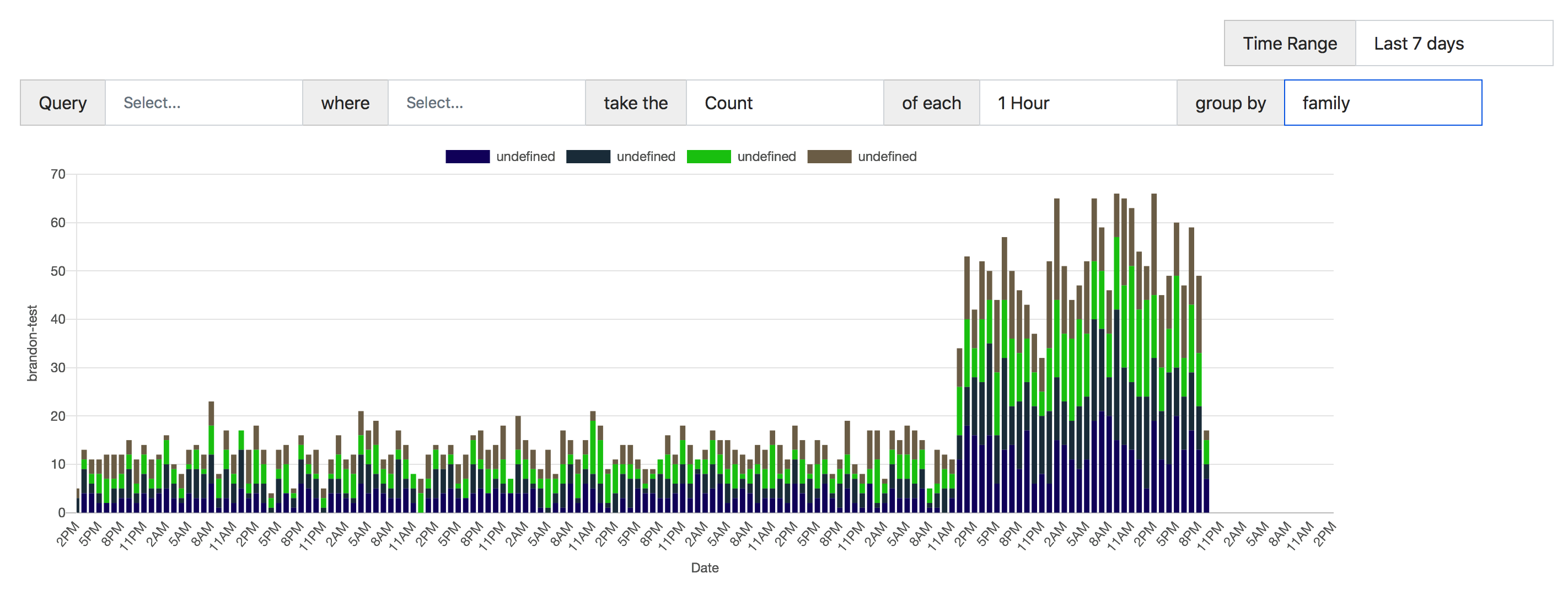Click the 'of each' label
The height and width of the screenshot is (600, 1568).
point(931,103)
